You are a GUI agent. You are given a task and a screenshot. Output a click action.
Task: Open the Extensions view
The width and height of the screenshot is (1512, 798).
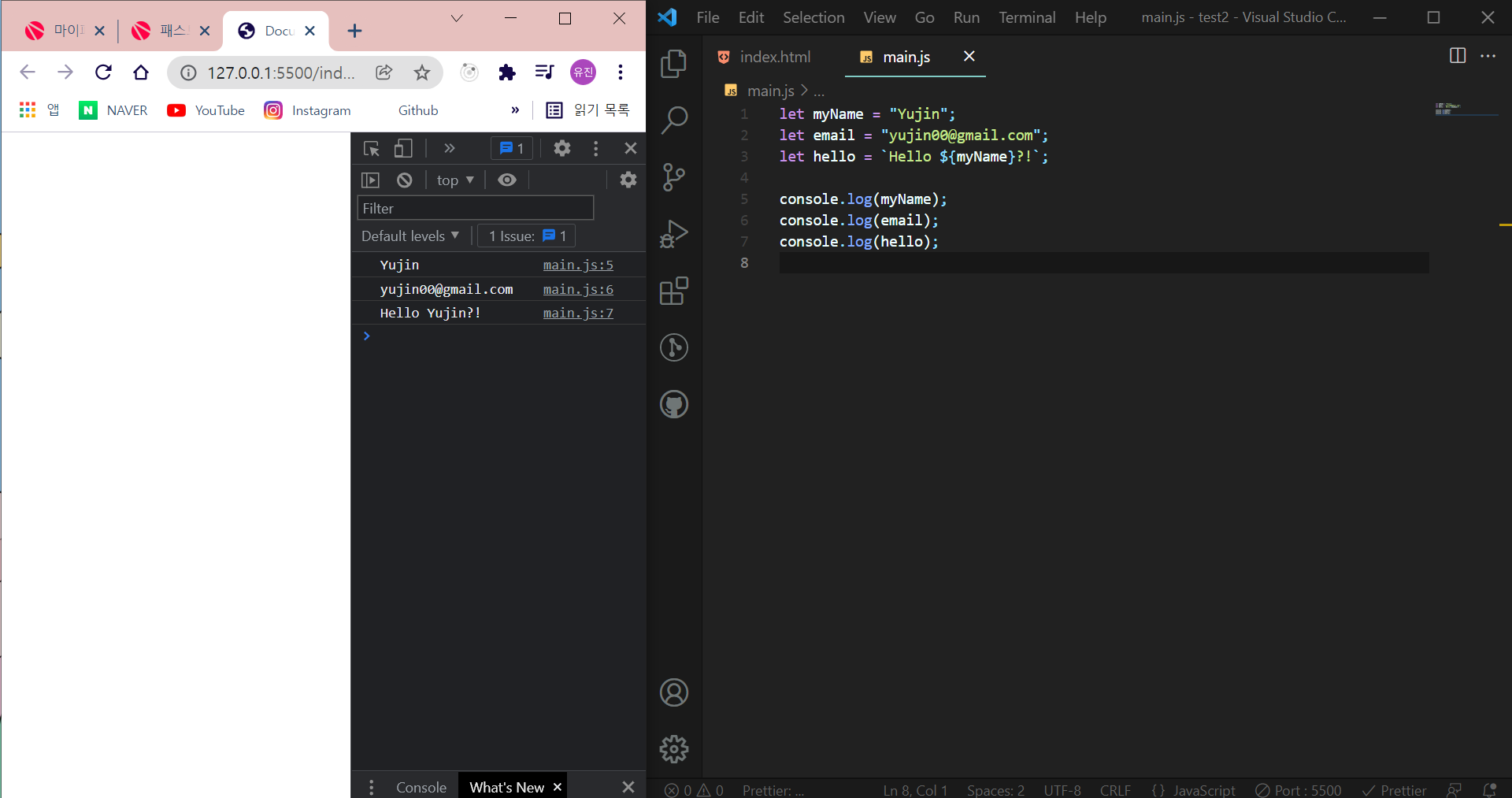673,291
